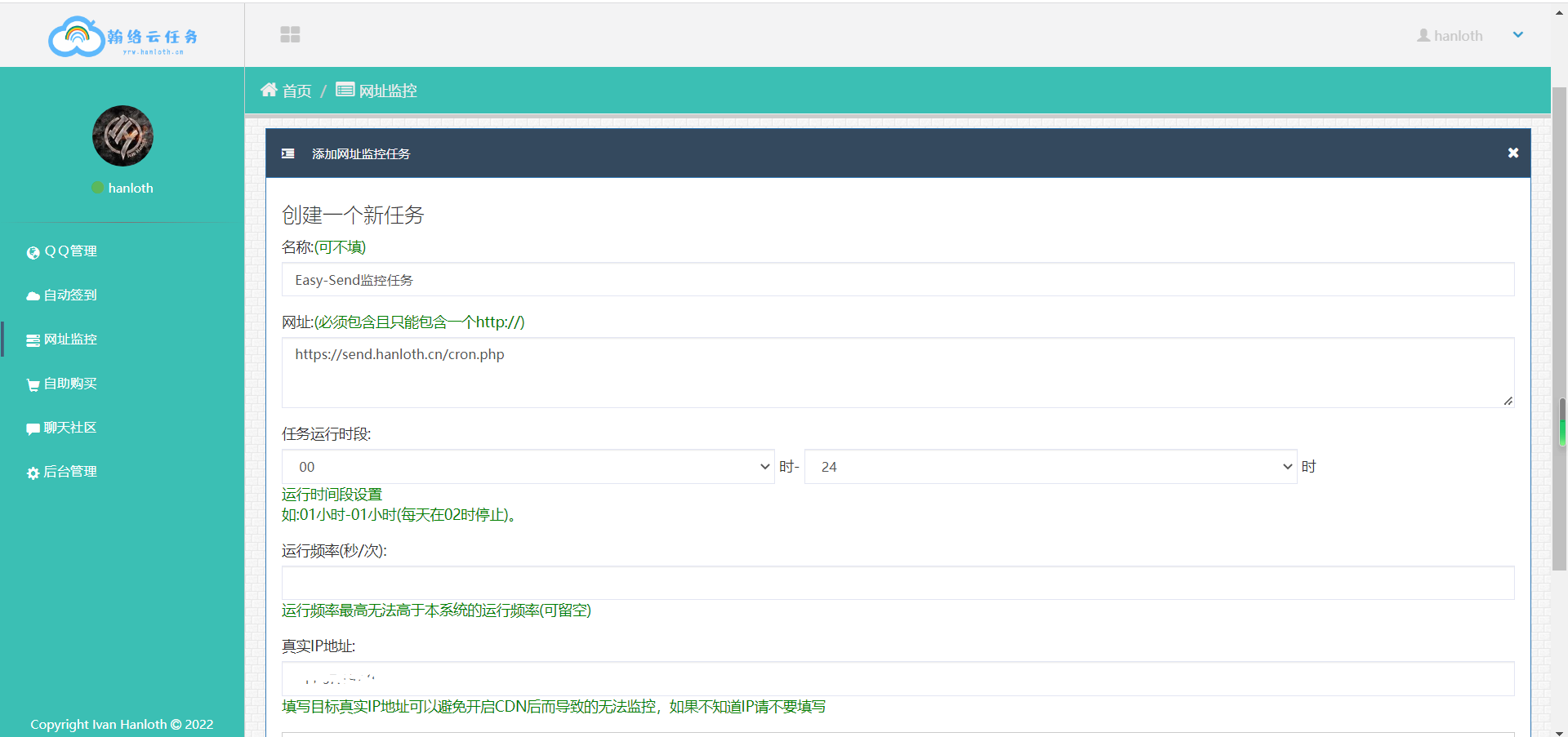Click the panel header list icon
1568x737 pixels.
point(288,153)
